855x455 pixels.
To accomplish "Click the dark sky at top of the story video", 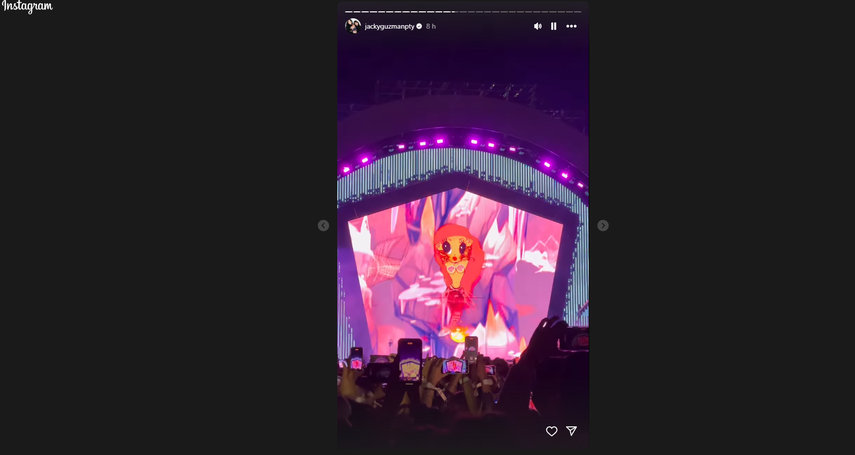I will pos(462,57).
